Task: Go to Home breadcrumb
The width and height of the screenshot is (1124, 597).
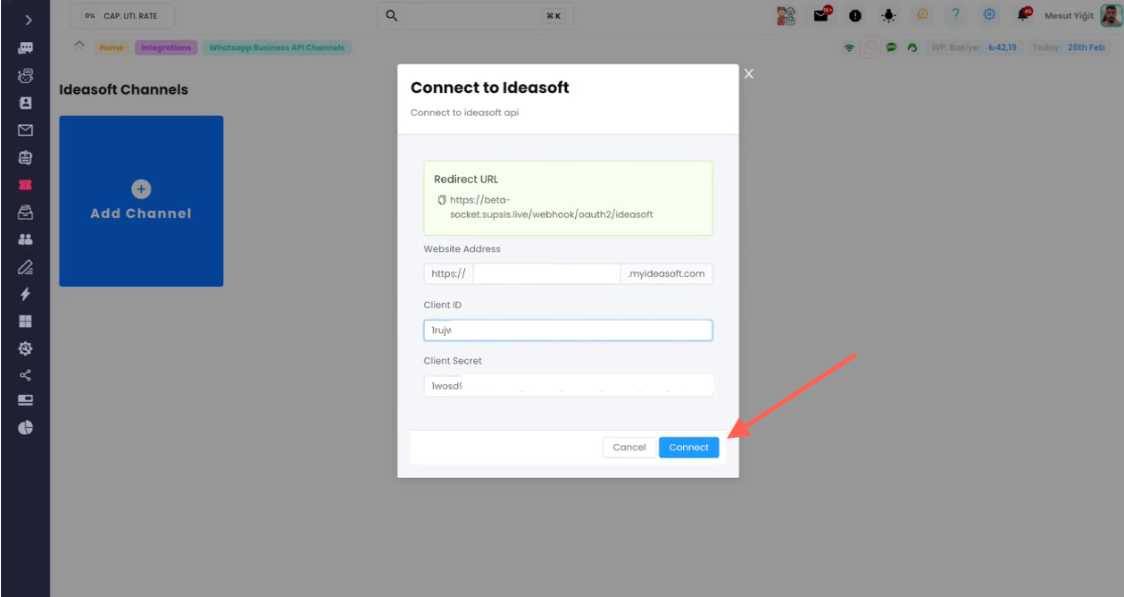Action: point(111,47)
